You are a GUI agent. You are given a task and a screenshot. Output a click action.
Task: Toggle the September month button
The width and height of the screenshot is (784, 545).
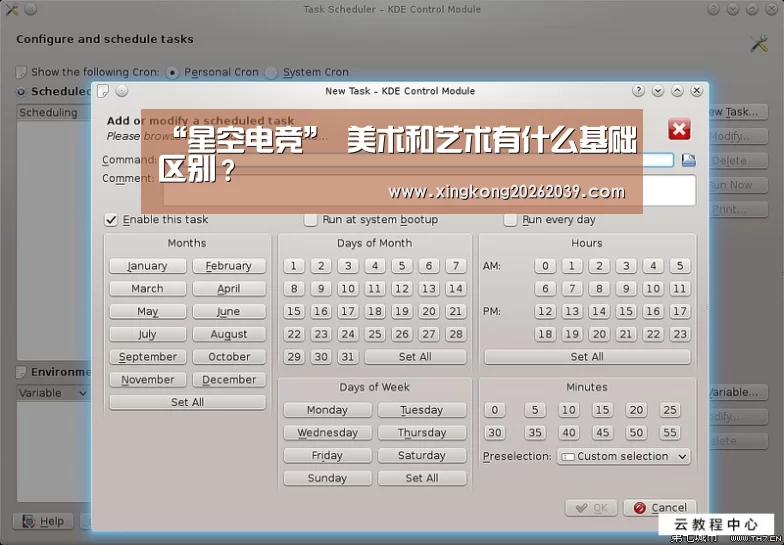[x=148, y=357]
